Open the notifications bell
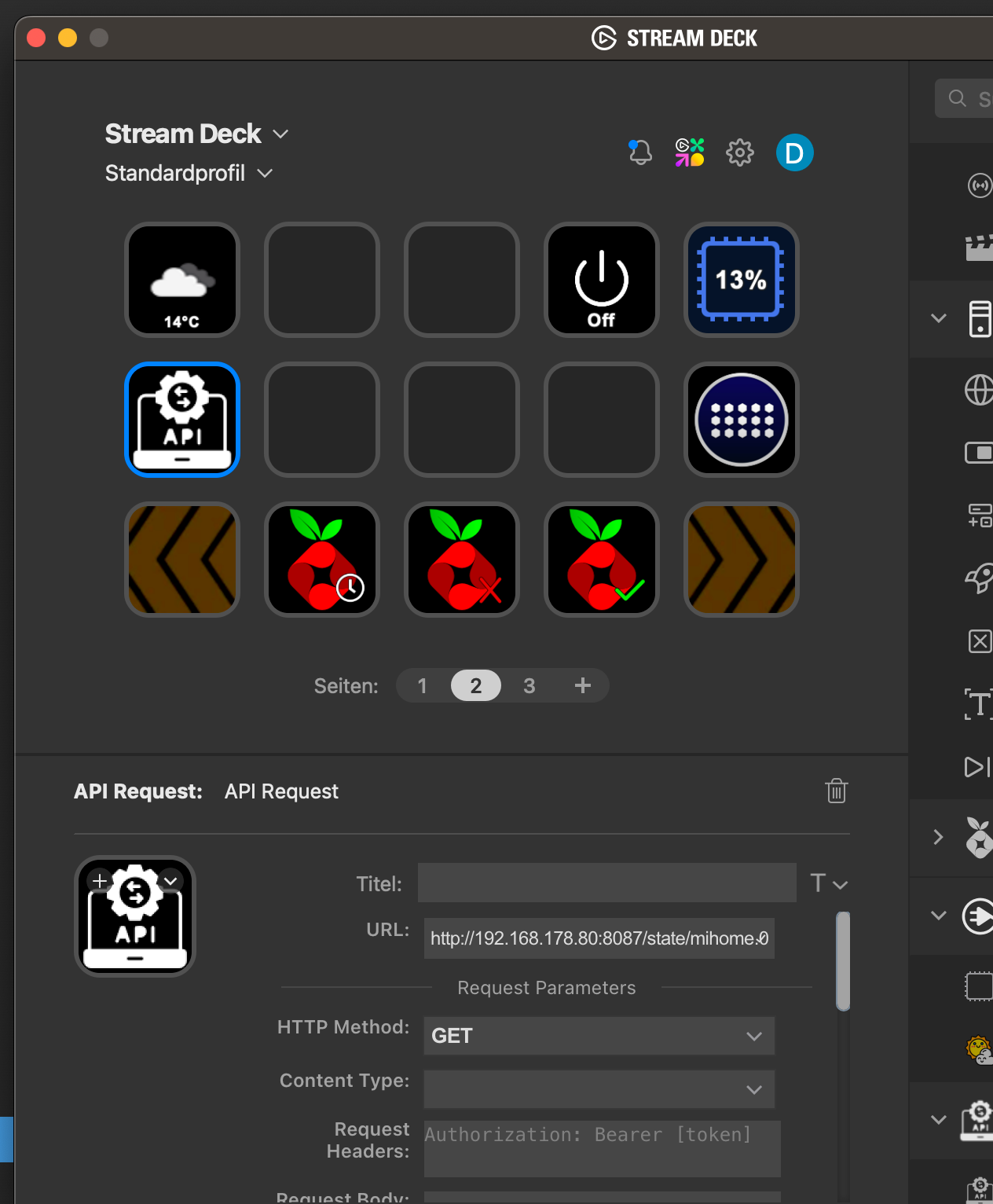993x1204 pixels. pyautogui.click(x=640, y=152)
